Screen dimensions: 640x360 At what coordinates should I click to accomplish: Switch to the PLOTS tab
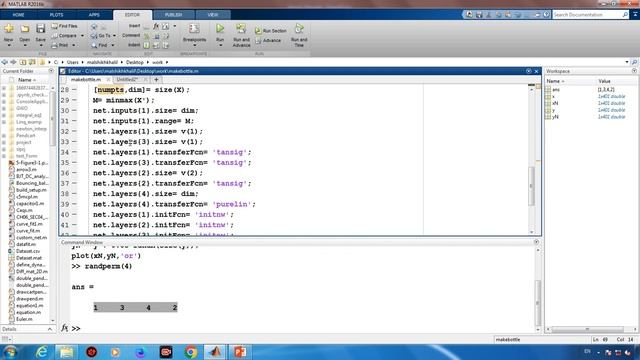coord(56,15)
